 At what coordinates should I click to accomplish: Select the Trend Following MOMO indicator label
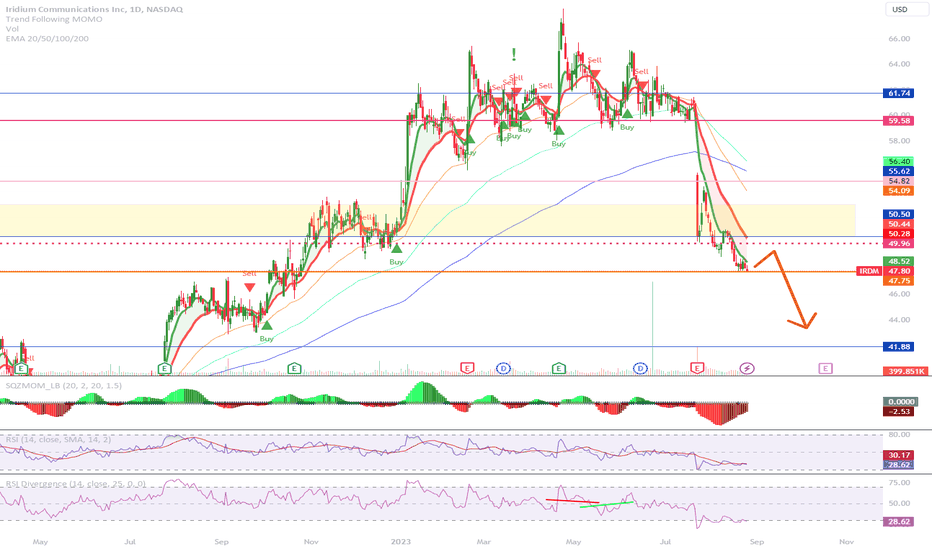point(54,19)
